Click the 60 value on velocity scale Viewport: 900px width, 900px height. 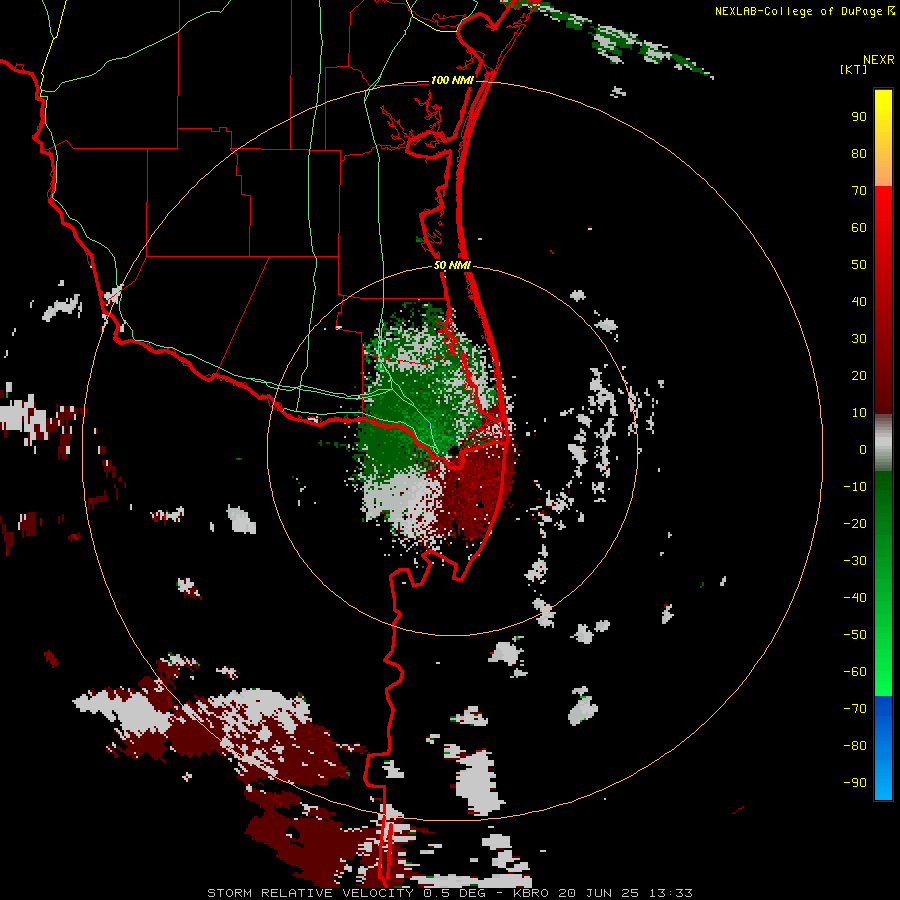coord(859,228)
